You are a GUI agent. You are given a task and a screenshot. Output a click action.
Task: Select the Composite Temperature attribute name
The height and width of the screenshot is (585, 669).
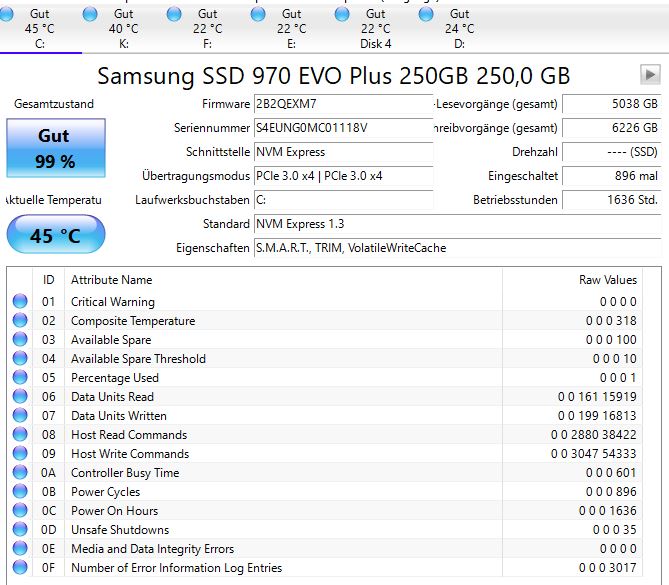(133, 321)
